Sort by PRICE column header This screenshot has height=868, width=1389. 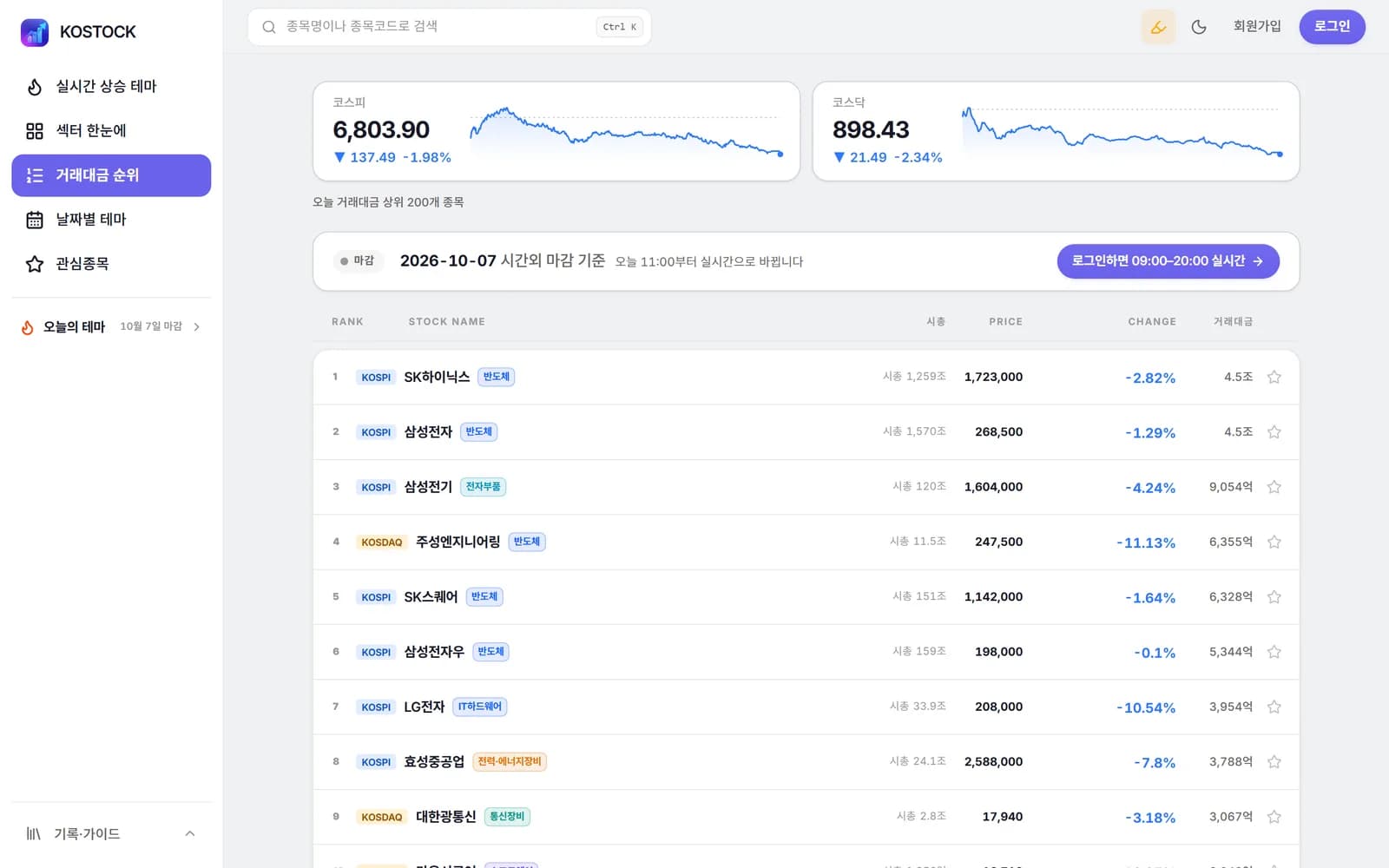click(x=1005, y=321)
